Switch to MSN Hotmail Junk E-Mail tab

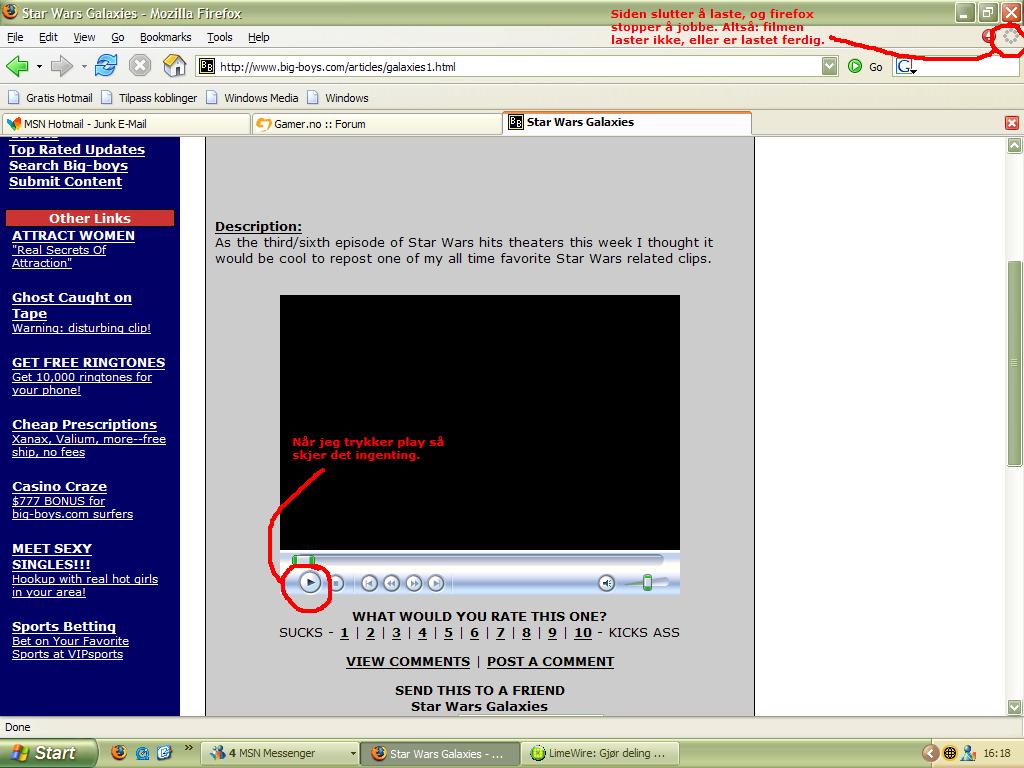pyautogui.click(x=126, y=123)
